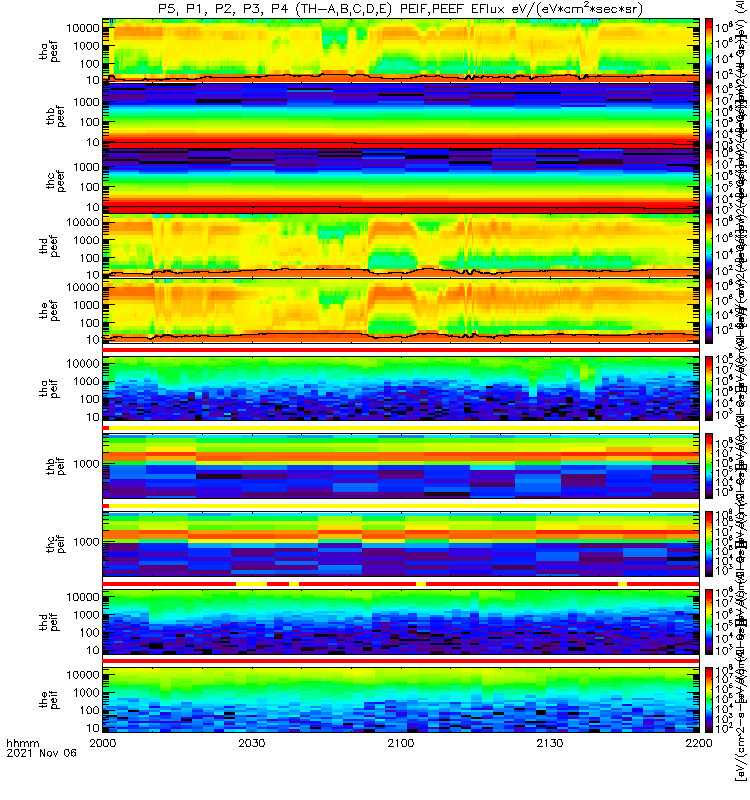Viewport: 750px width, 800px height.
Task: Click the 1000 tick of the peef
Action: point(86,305)
